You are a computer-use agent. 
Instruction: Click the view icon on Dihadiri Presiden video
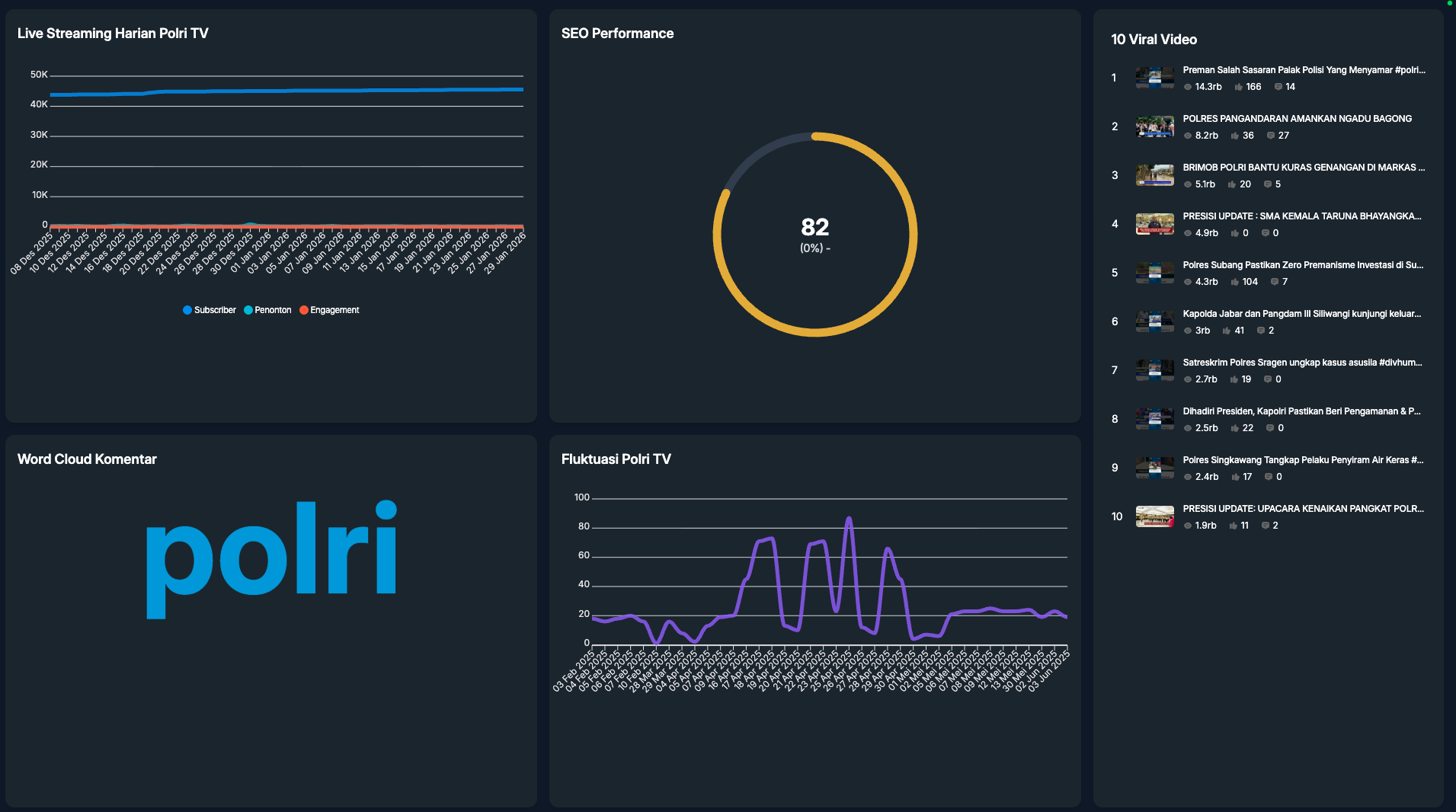click(x=1187, y=427)
